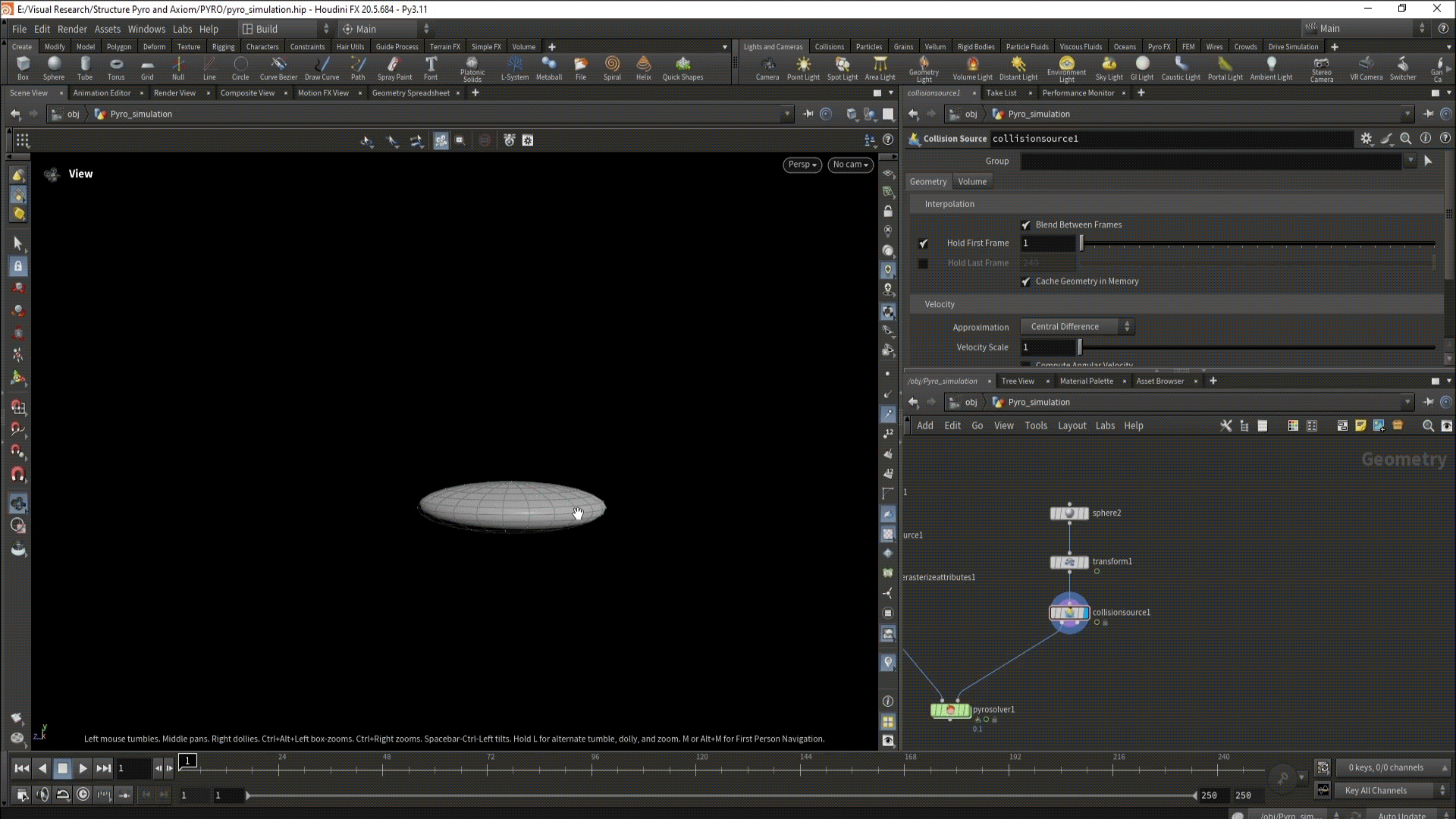Uncheck Cache Geometry in Memory
Viewport: 1456px width, 819px height.
[x=1026, y=281]
